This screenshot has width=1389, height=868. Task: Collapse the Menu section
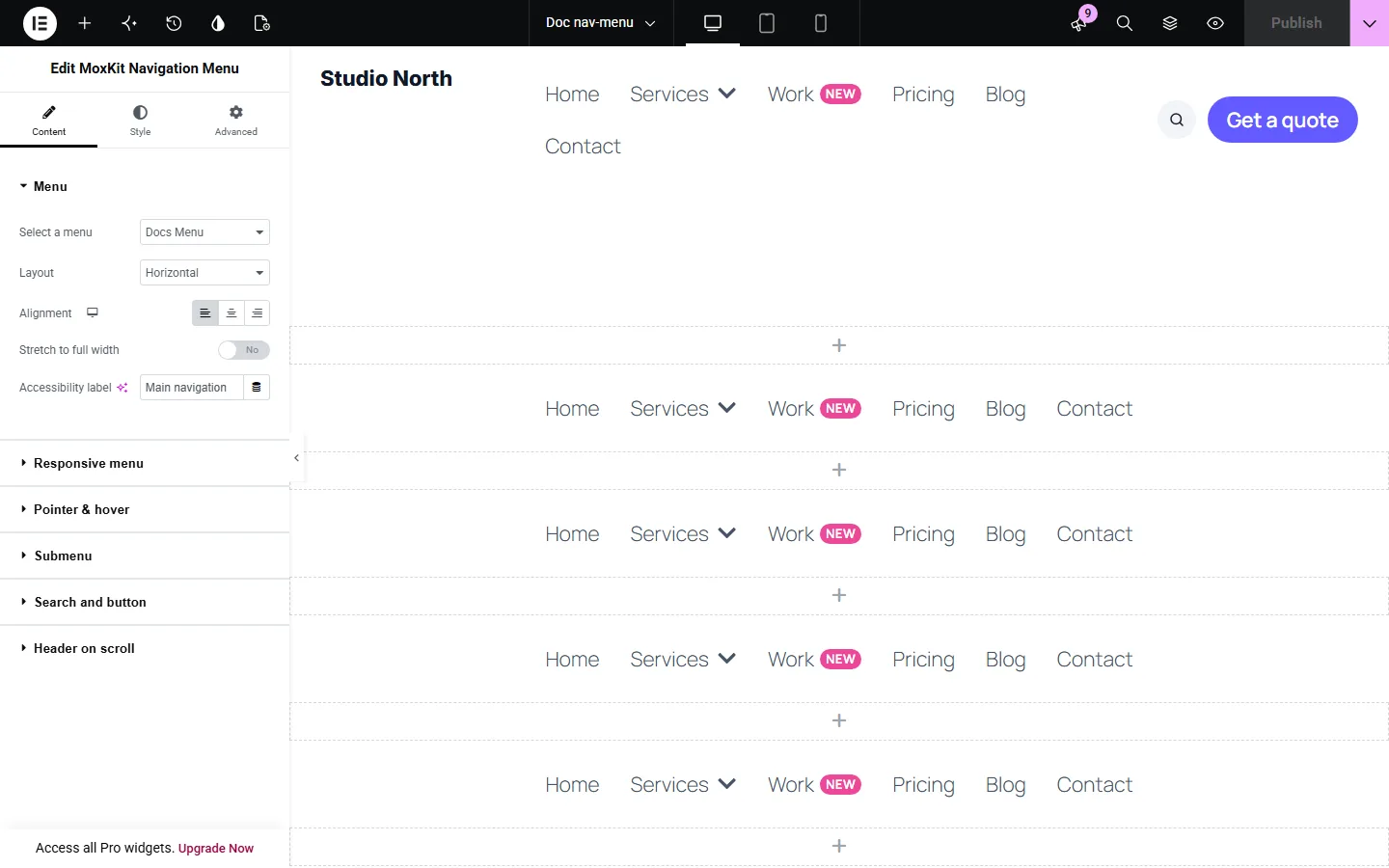tap(145, 186)
